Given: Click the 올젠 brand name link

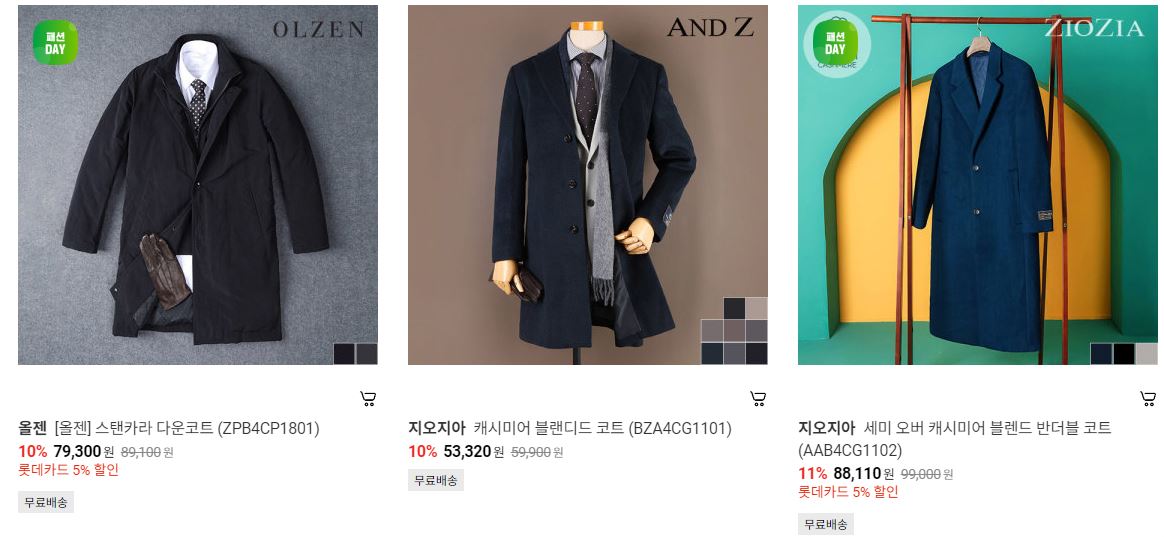Looking at the screenshot, I should pos(33,429).
